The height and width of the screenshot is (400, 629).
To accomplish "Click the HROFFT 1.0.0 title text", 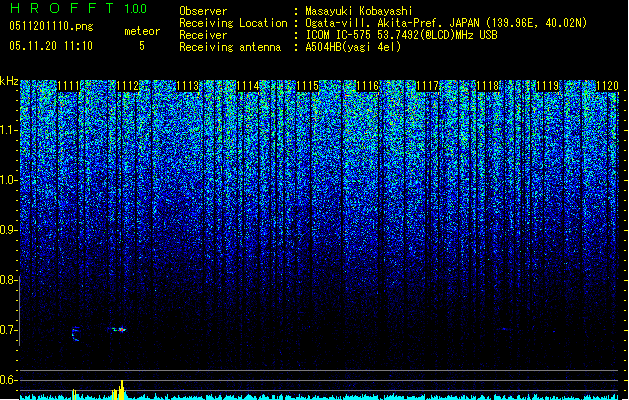I will tap(78, 8).
